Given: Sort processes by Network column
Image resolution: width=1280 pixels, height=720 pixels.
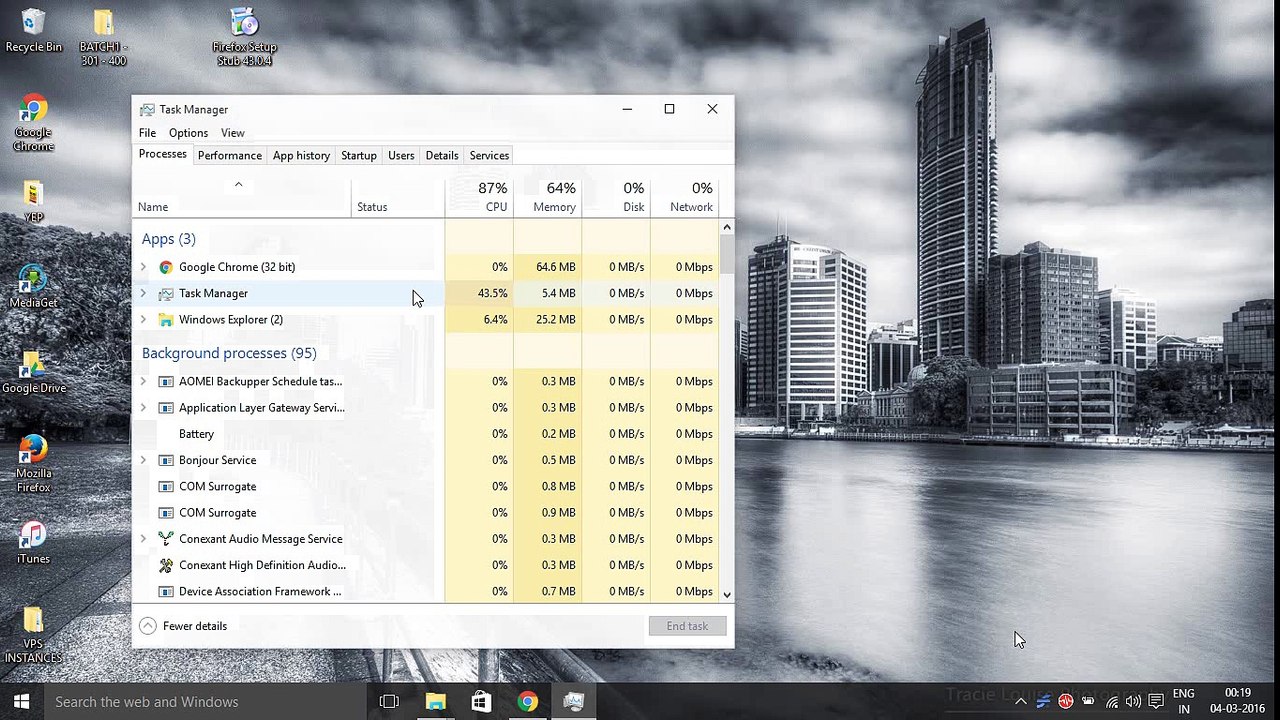Looking at the screenshot, I should tap(684, 196).
